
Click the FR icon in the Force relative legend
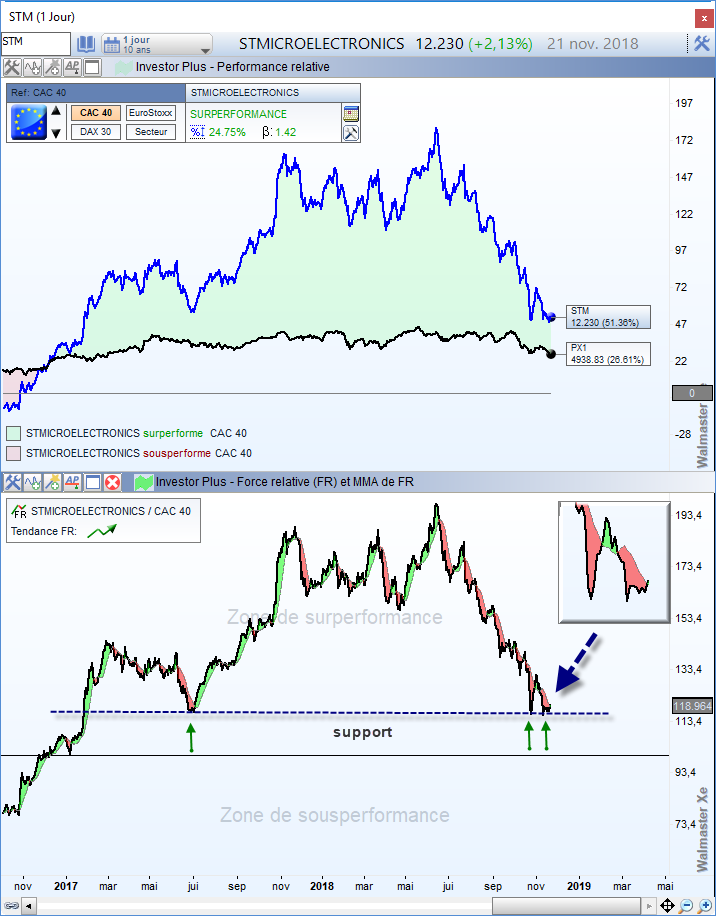coord(19,512)
